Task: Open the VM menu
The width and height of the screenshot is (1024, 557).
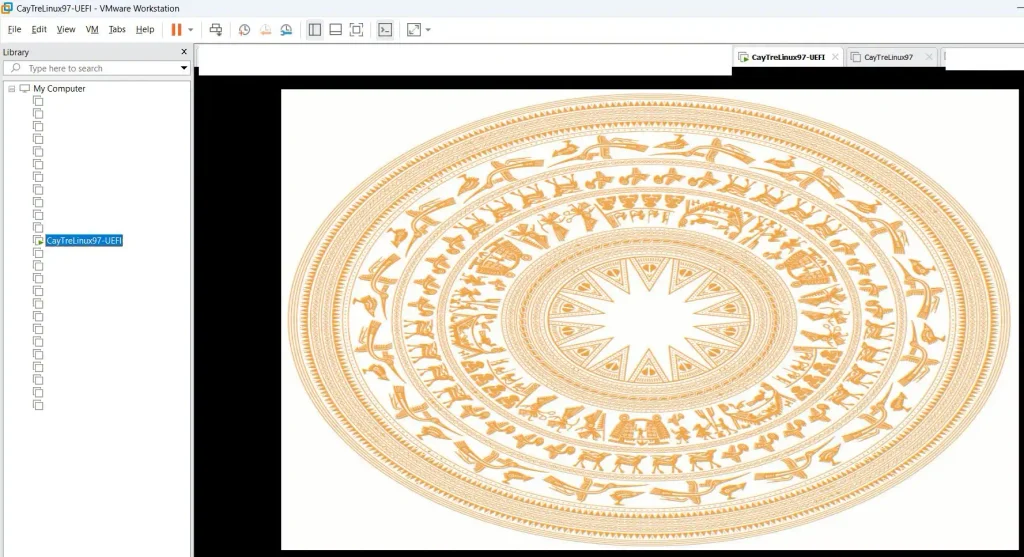Action: coord(92,29)
